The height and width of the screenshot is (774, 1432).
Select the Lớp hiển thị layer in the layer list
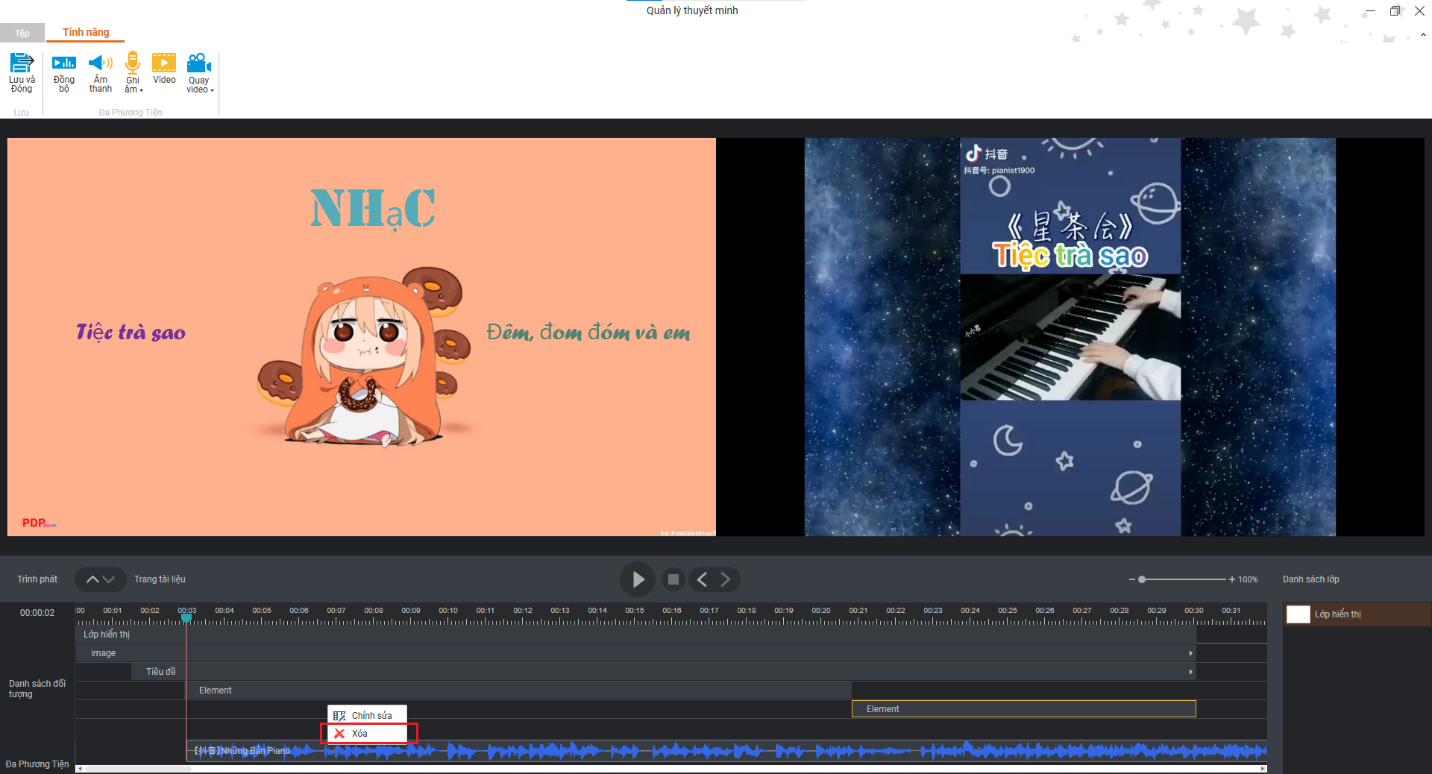click(1358, 614)
